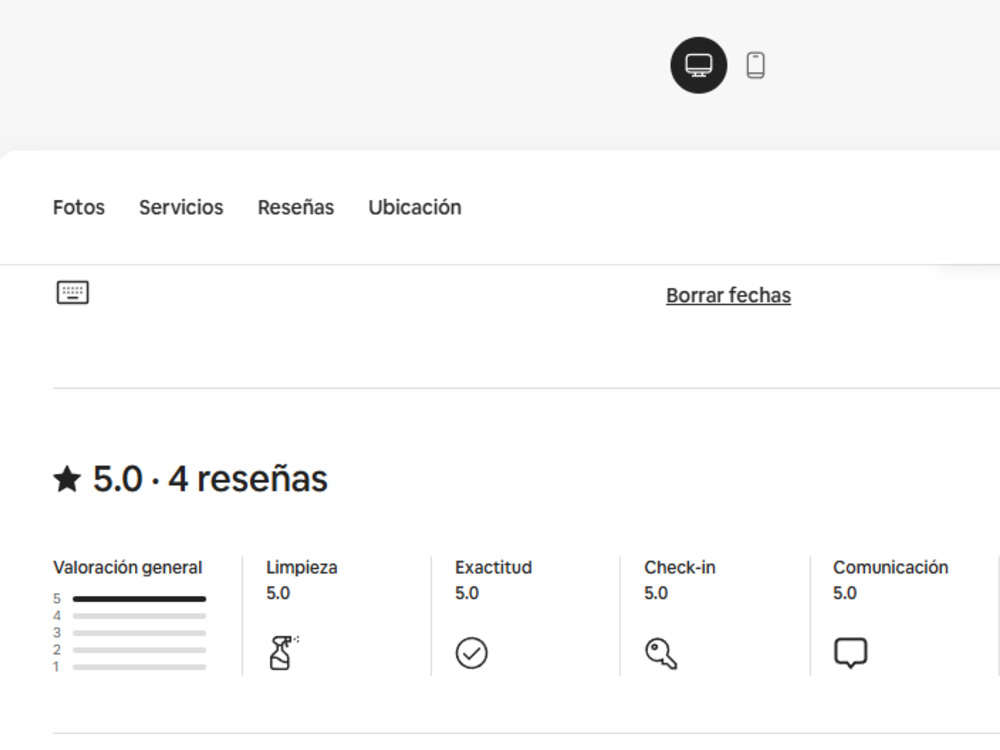Click the 5.0 · 4 reseñas heading
The image size is (1000, 750).
(210, 479)
